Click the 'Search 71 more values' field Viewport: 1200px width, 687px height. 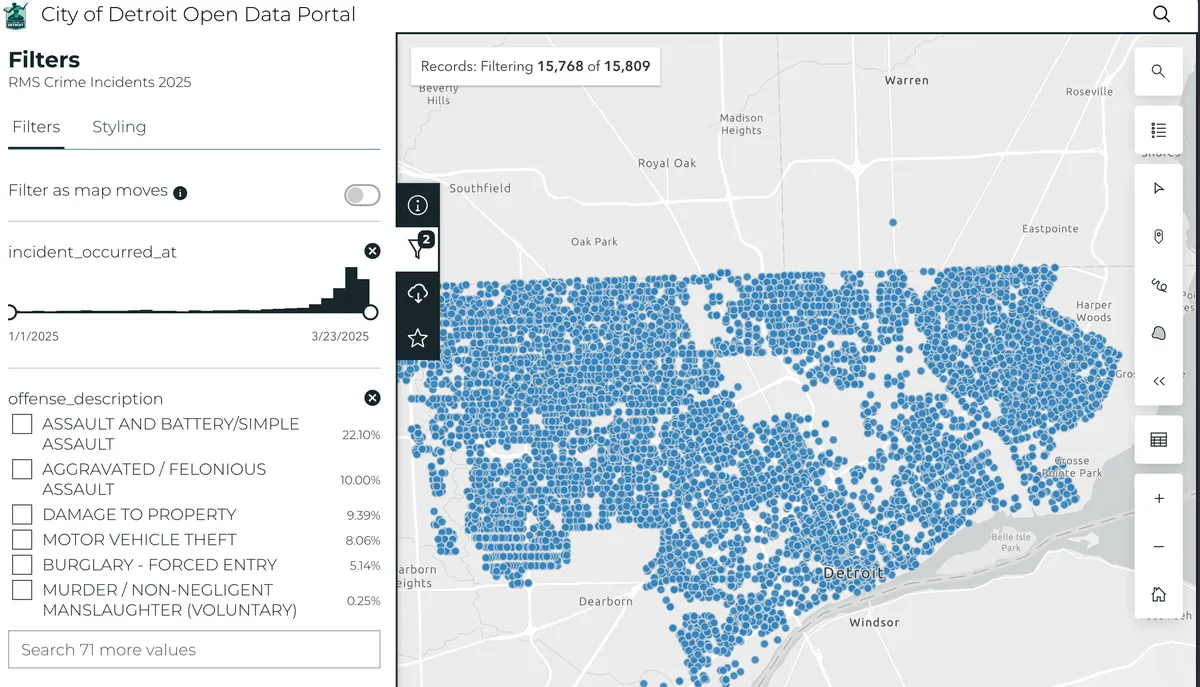(x=194, y=650)
